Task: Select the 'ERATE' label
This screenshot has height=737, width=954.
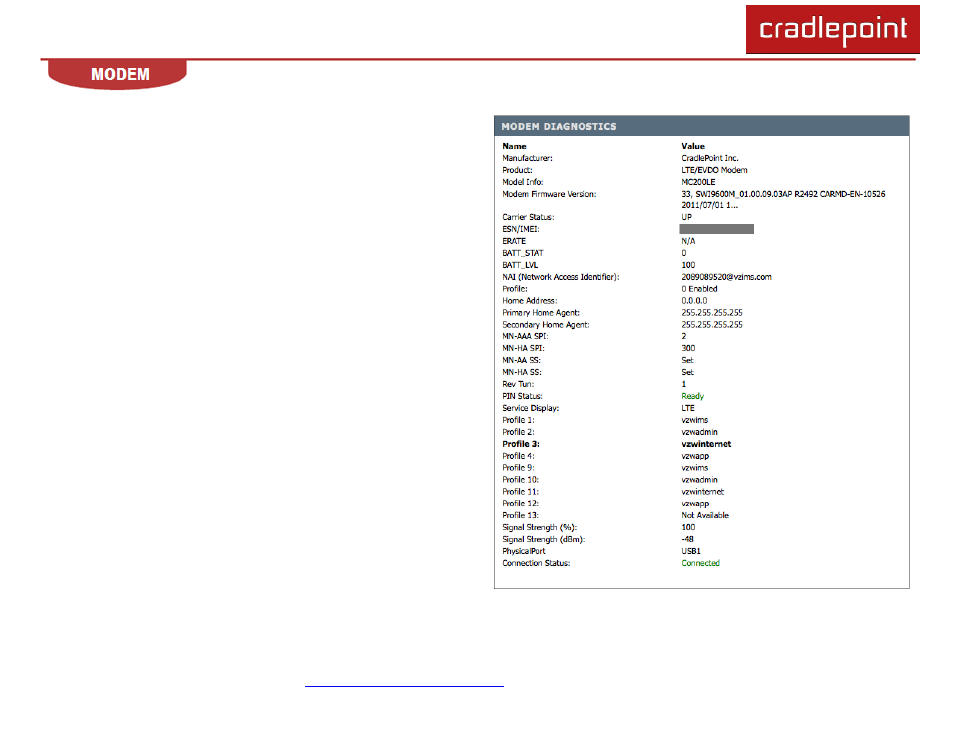Action: click(x=514, y=241)
